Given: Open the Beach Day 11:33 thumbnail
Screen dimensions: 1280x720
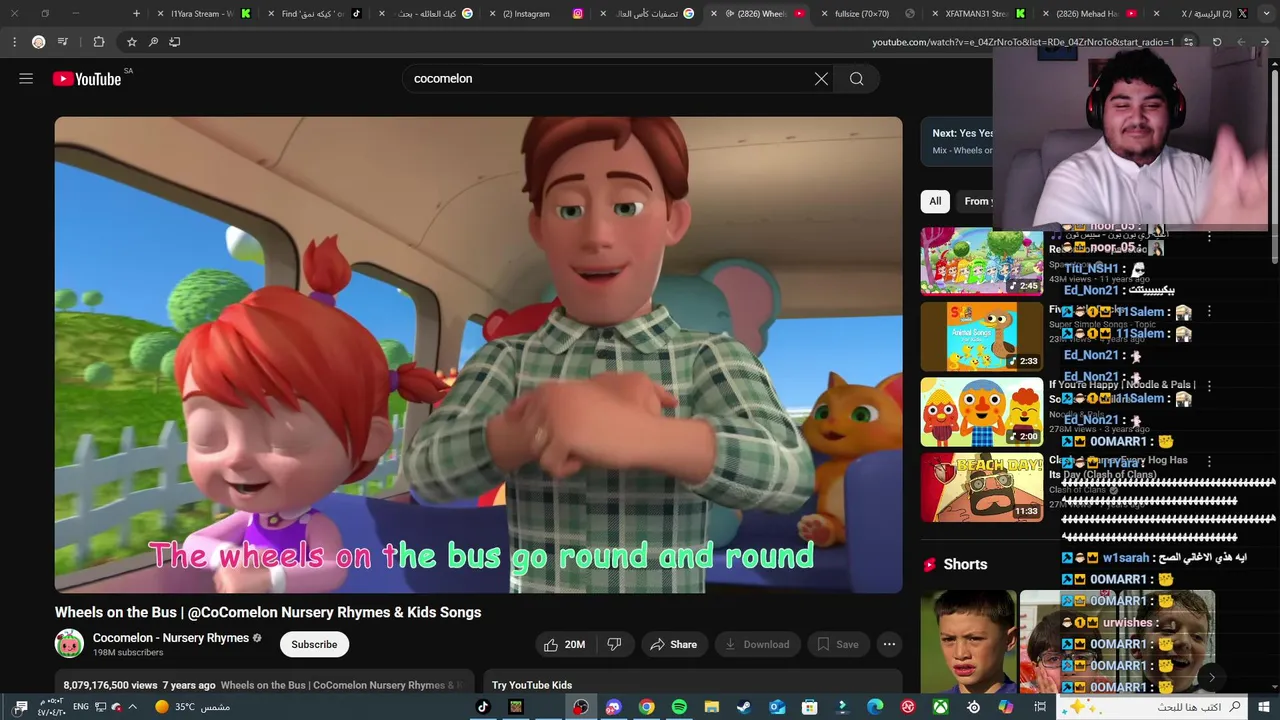Looking at the screenshot, I should 982,488.
